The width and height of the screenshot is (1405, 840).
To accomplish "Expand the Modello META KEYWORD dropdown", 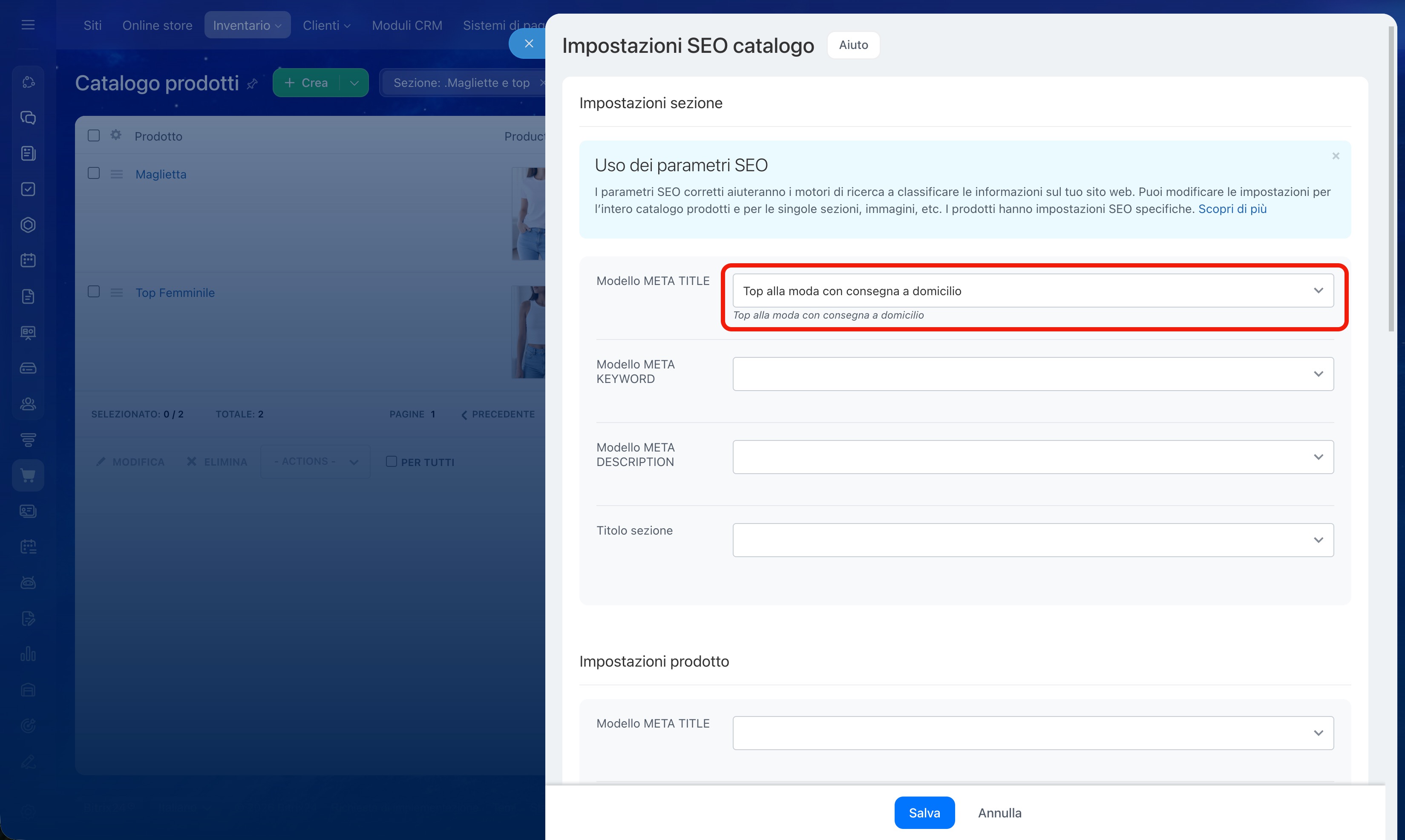I will click(1319, 374).
